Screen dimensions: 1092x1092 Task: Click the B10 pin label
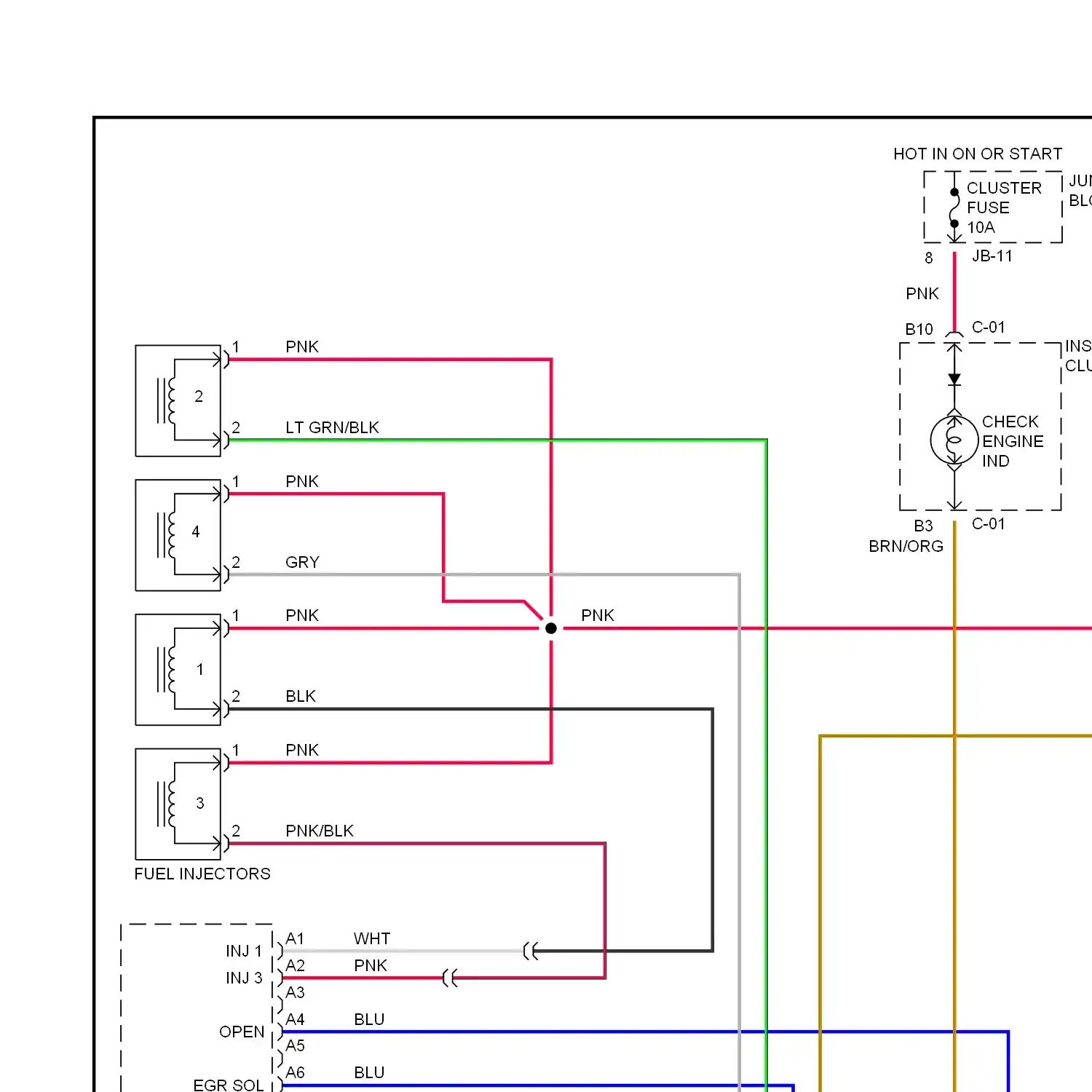919,330
